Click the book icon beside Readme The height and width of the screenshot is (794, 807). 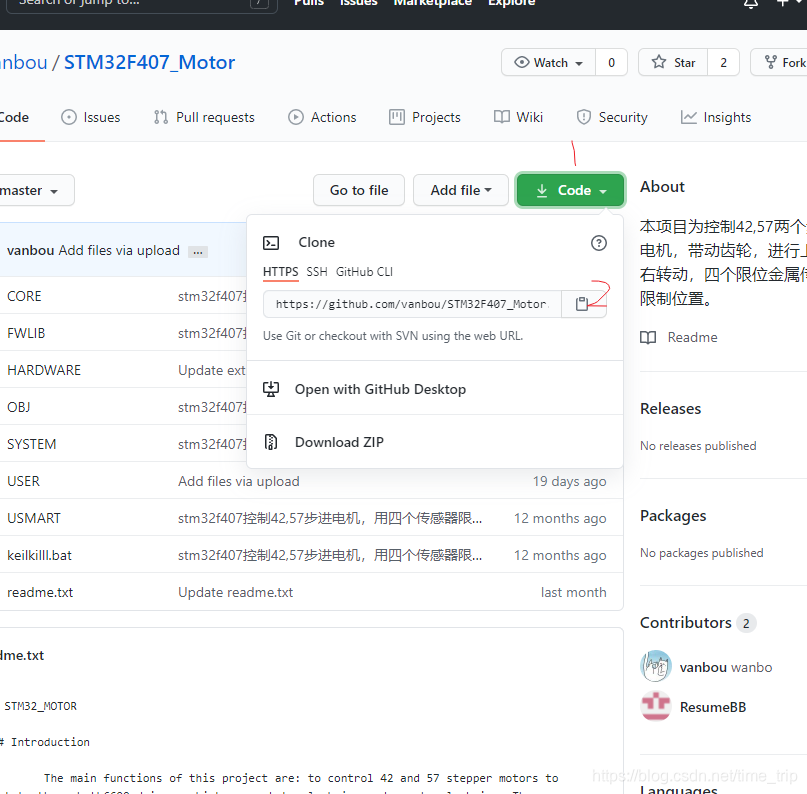tap(648, 338)
